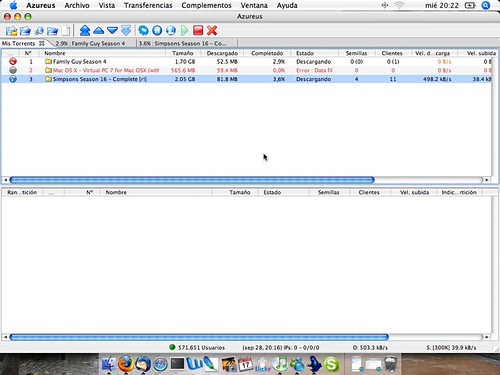Open the Ayuda menu
500x375 pixels.
287,5
